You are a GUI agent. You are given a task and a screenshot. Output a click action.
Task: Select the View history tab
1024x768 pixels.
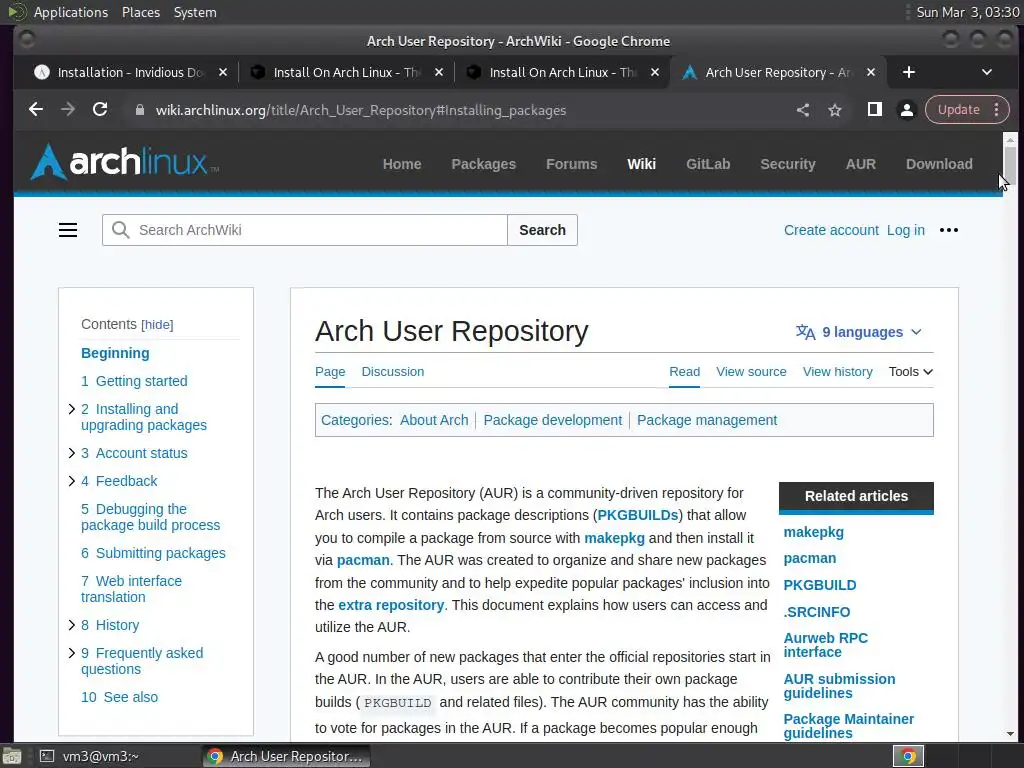[837, 372]
